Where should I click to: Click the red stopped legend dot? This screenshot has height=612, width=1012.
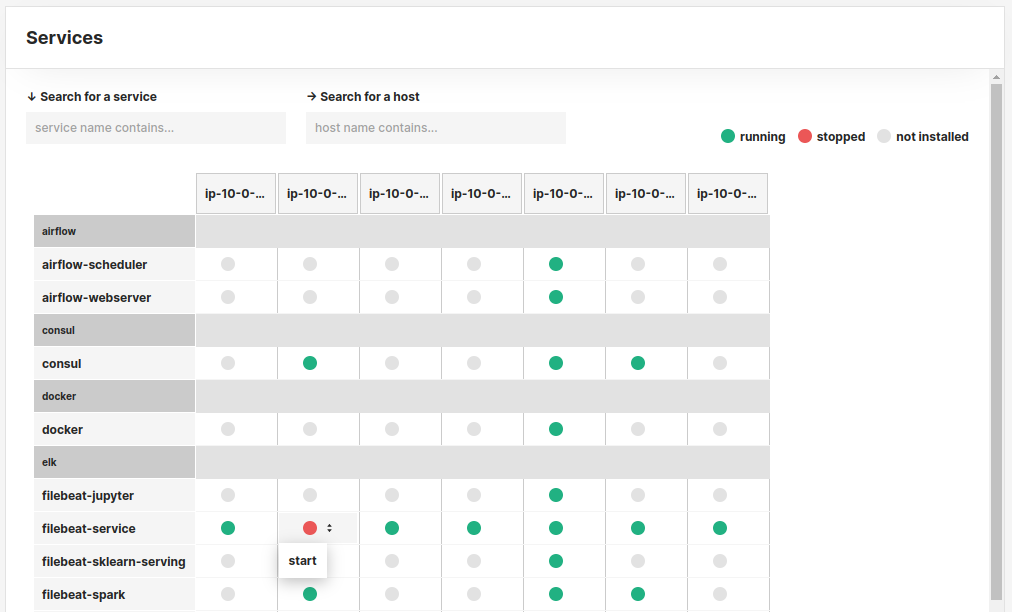tap(805, 136)
